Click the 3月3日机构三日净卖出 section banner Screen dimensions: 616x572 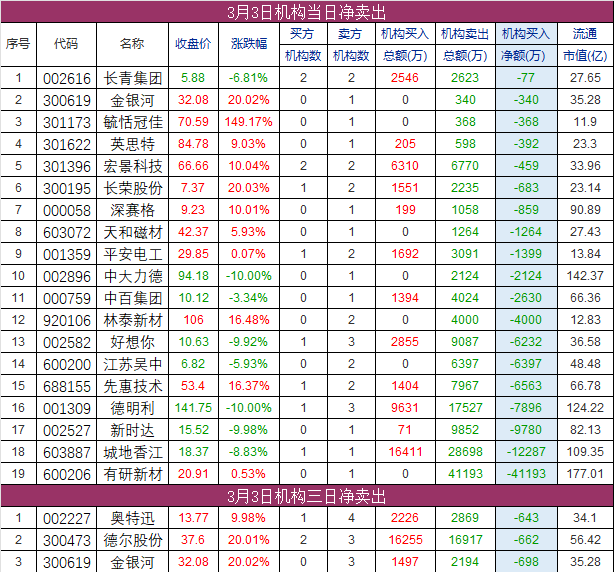307,496
